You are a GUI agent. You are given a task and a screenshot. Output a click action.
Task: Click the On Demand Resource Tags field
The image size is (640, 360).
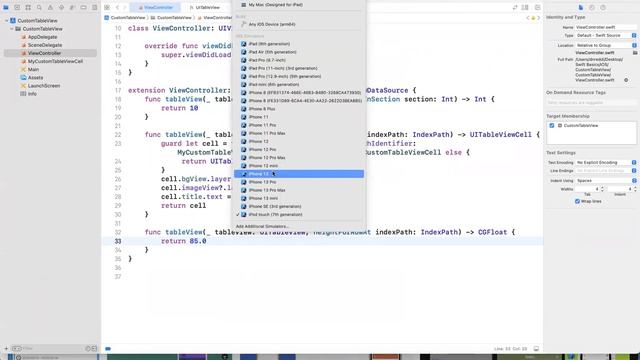tap(591, 102)
